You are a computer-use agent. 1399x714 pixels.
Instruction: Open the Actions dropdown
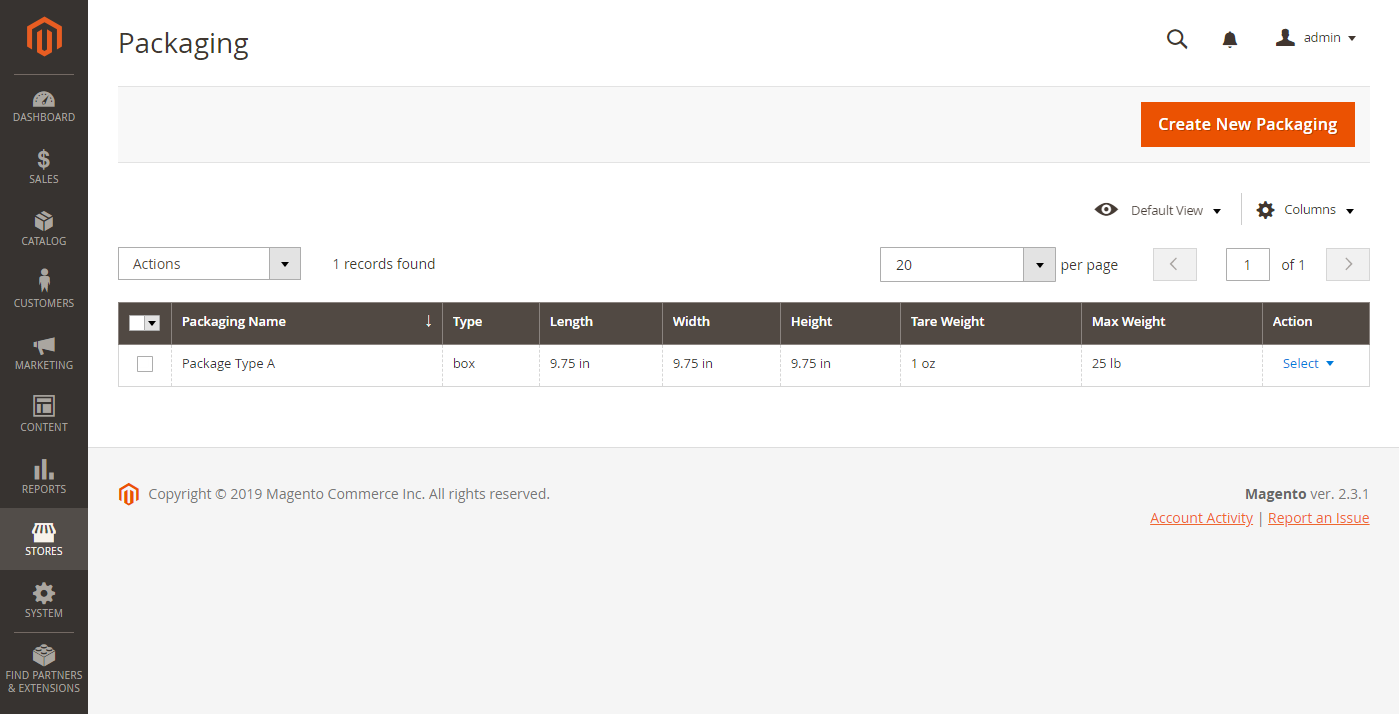tap(209, 264)
